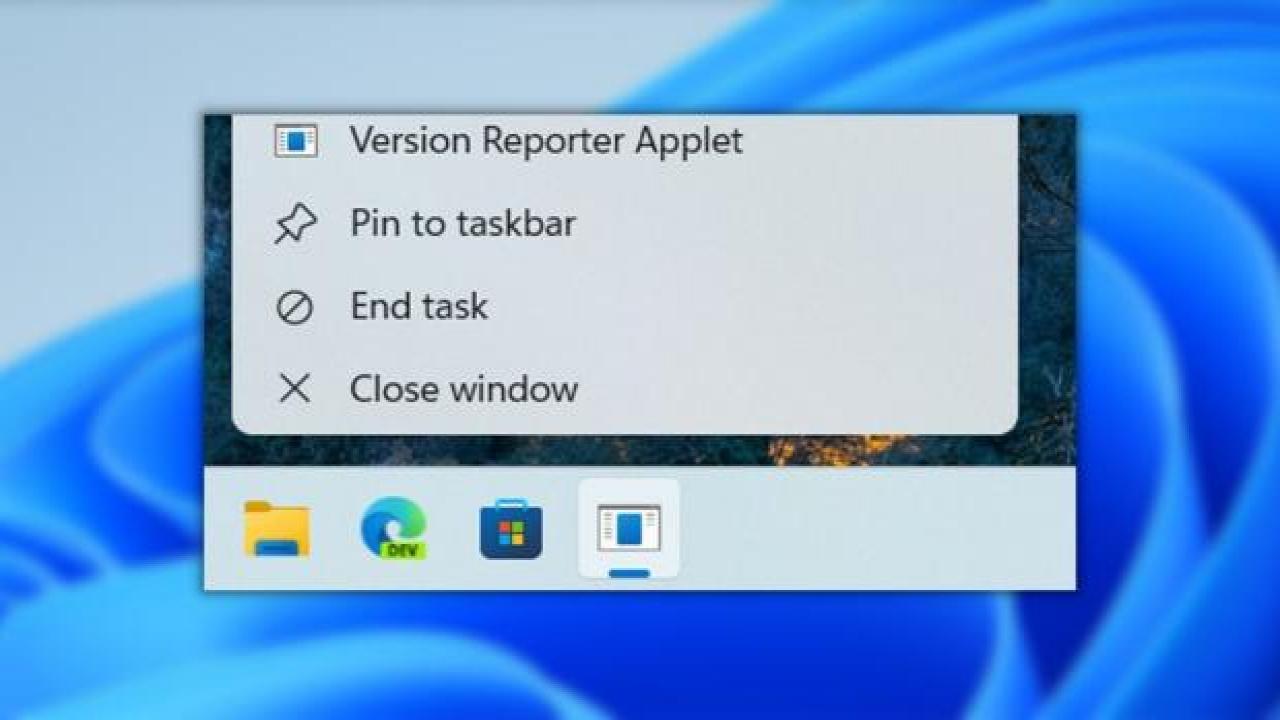
Task: Click blank menu space right of "End task"
Action: [750, 306]
